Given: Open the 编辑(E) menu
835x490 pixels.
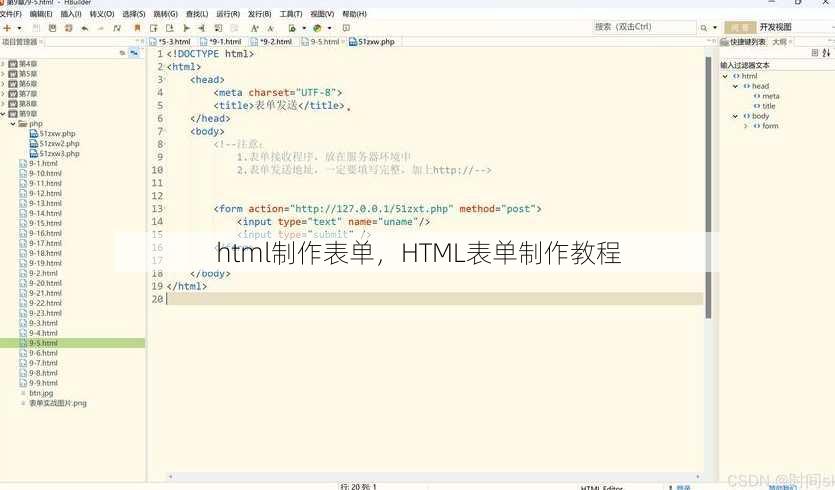Looking at the screenshot, I should (x=41, y=14).
